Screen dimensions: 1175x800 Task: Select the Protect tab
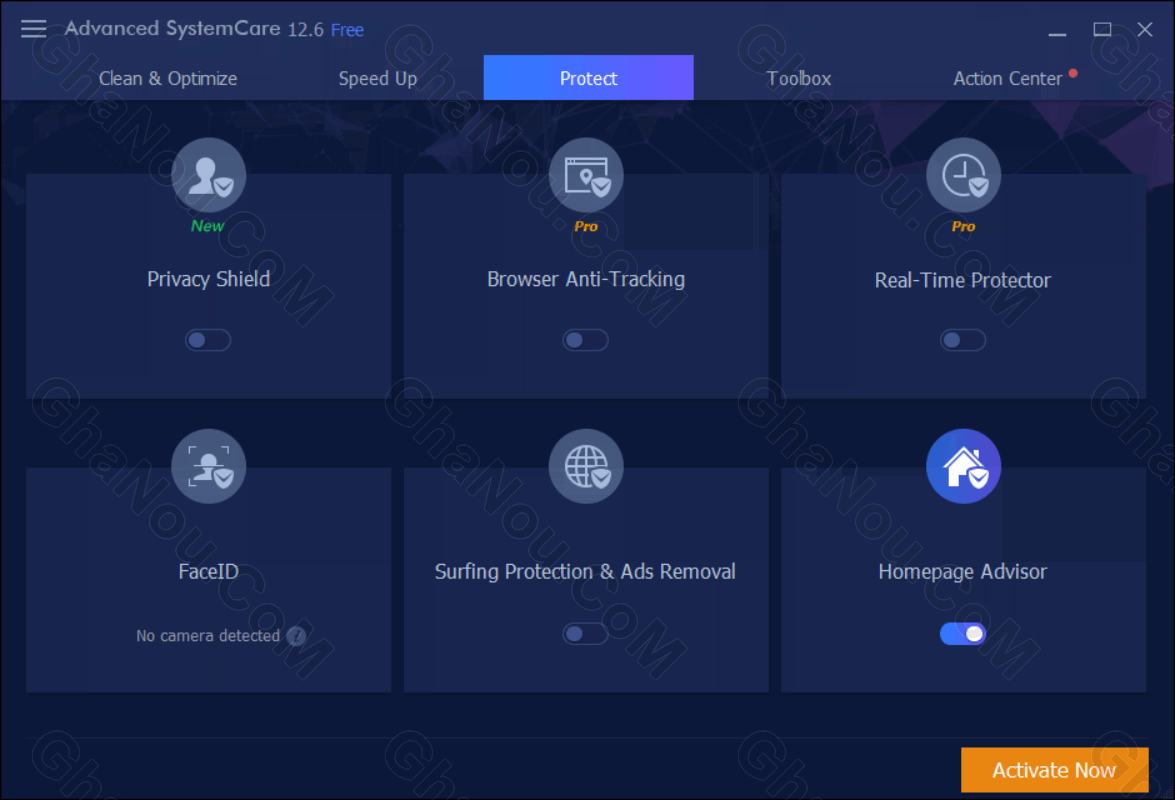click(x=588, y=78)
